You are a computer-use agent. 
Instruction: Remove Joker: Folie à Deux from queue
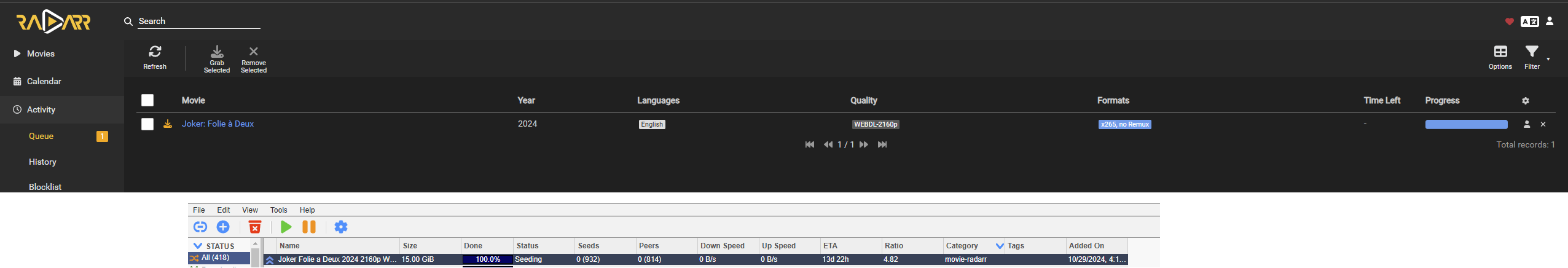pos(1543,124)
